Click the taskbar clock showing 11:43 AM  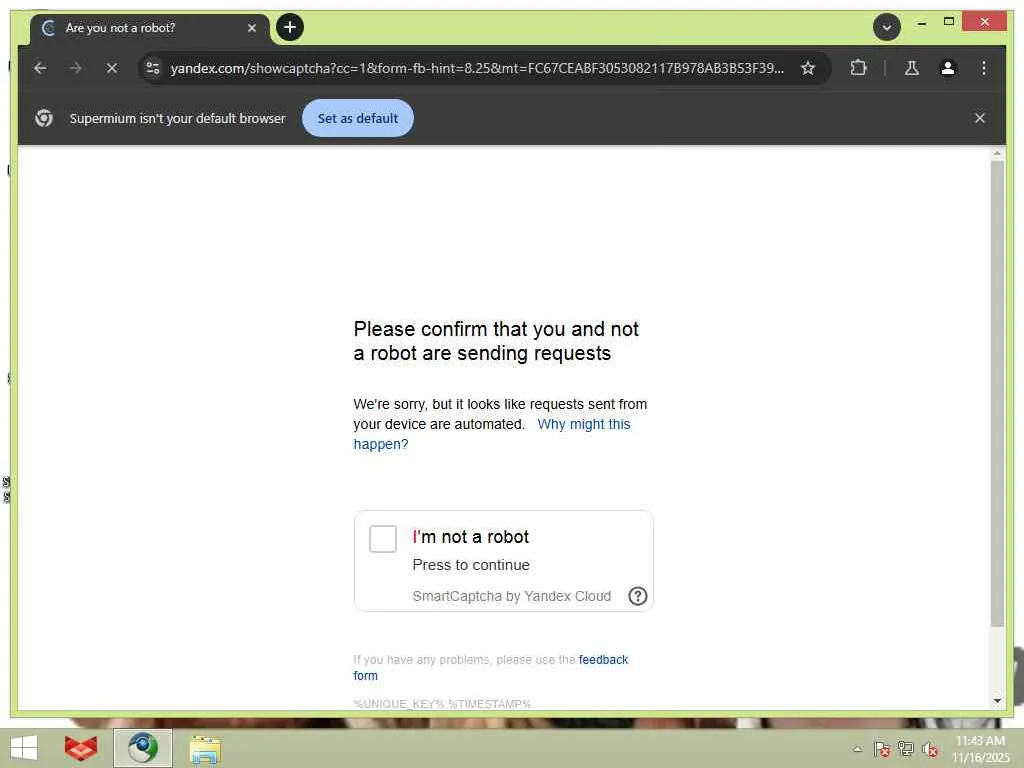tap(980, 749)
